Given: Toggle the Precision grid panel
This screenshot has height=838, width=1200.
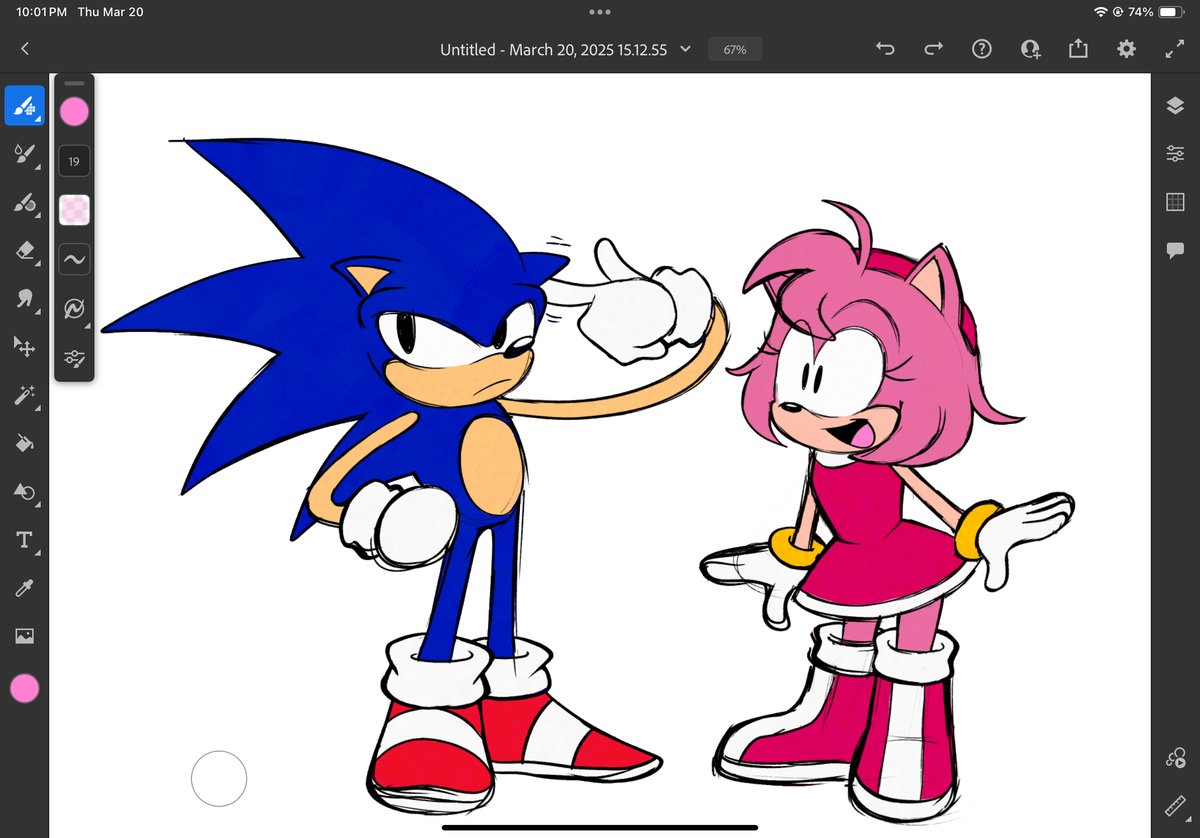Looking at the screenshot, I should coord(1175,202).
